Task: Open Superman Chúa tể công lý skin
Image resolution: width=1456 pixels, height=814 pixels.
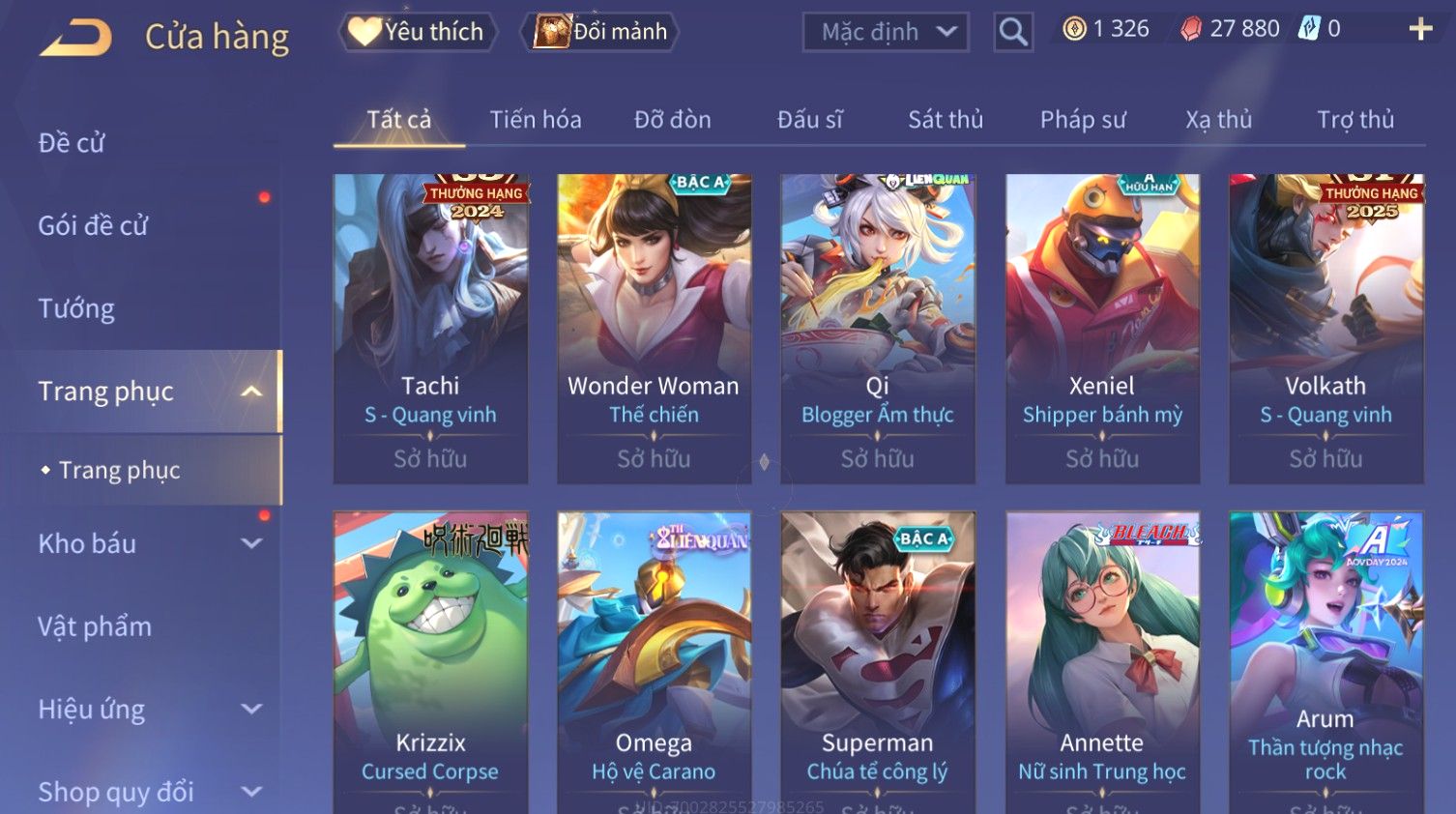Action: 878,663
